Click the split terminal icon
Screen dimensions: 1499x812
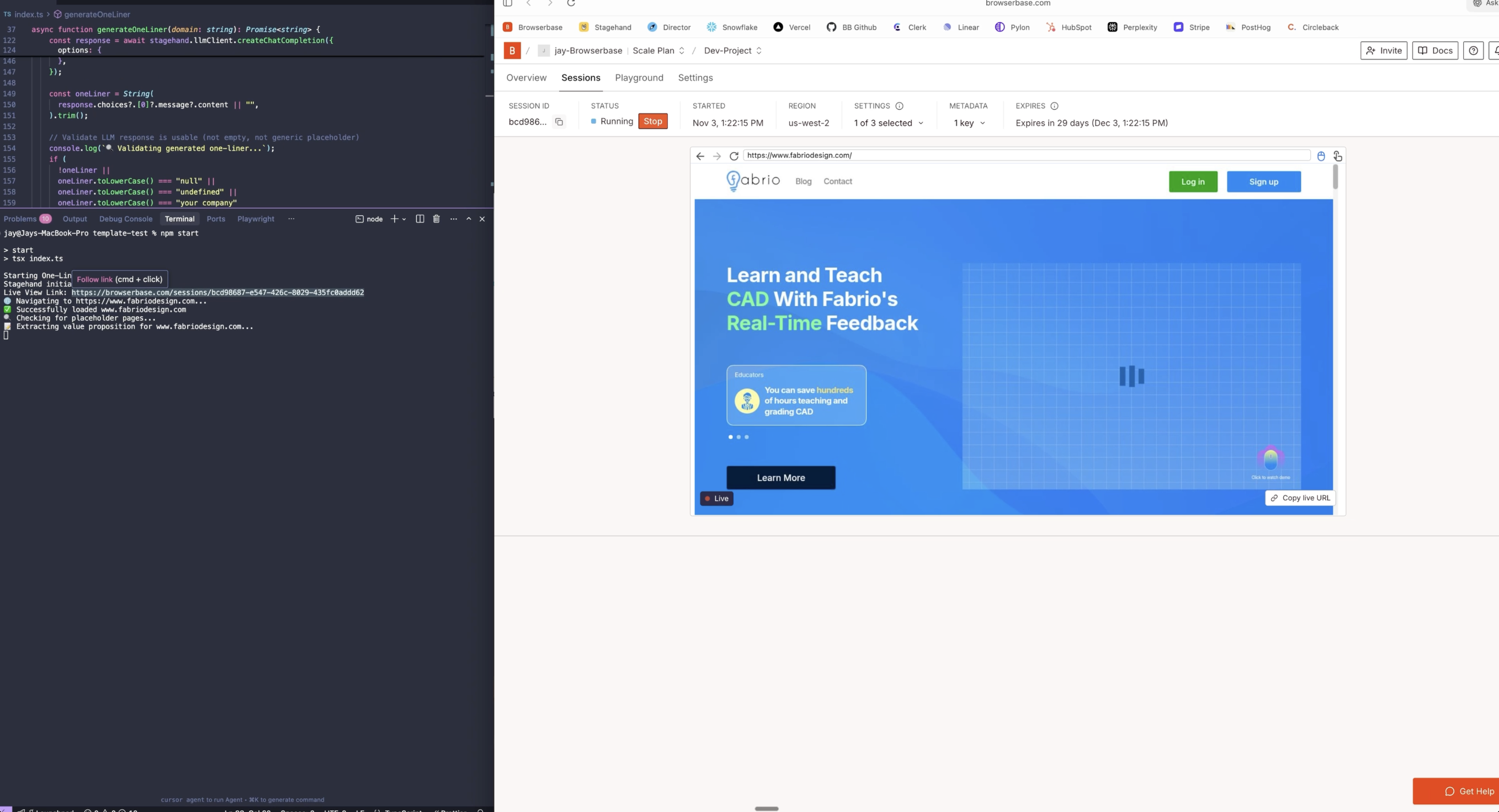tap(419, 220)
